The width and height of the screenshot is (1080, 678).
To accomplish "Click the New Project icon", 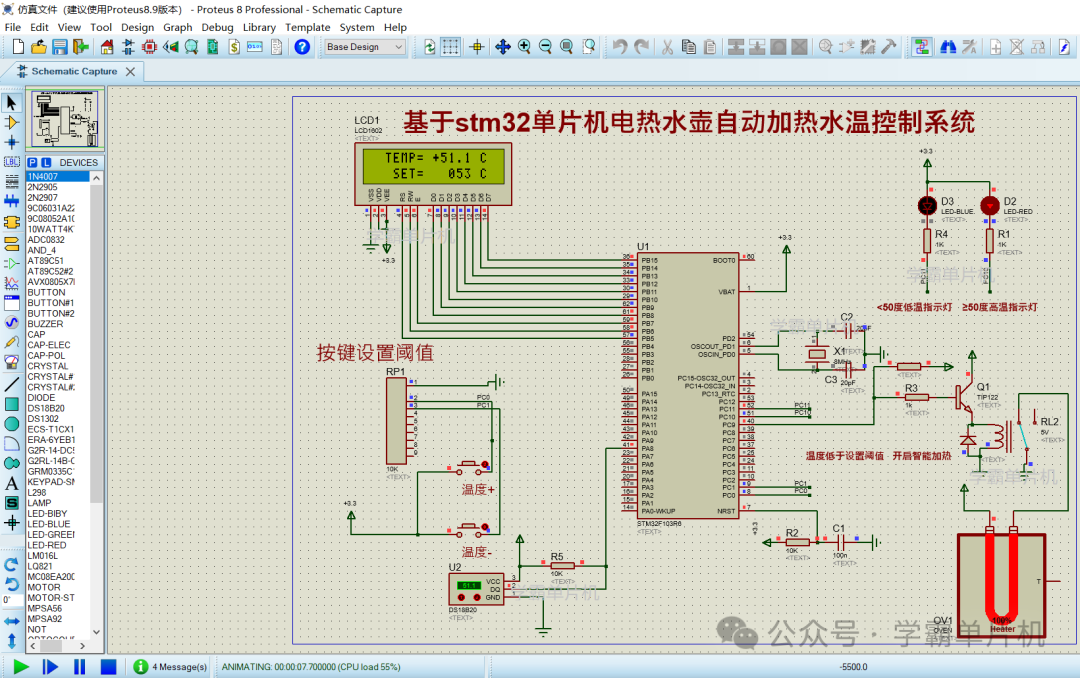I will pyautogui.click(x=18, y=47).
